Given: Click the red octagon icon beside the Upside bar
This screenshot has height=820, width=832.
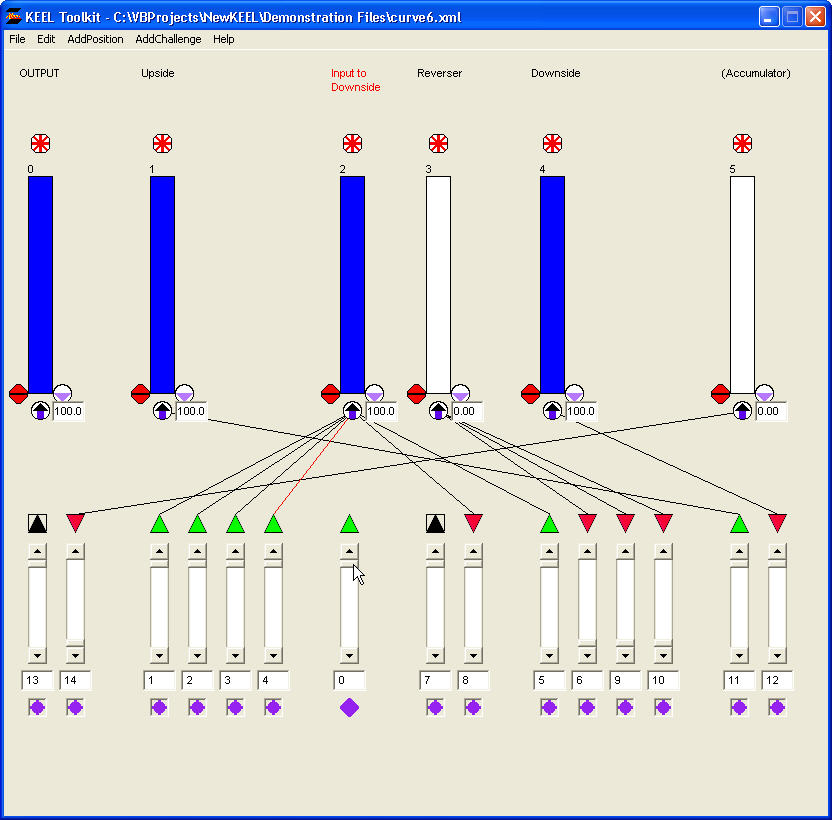Looking at the screenshot, I should click(141, 394).
